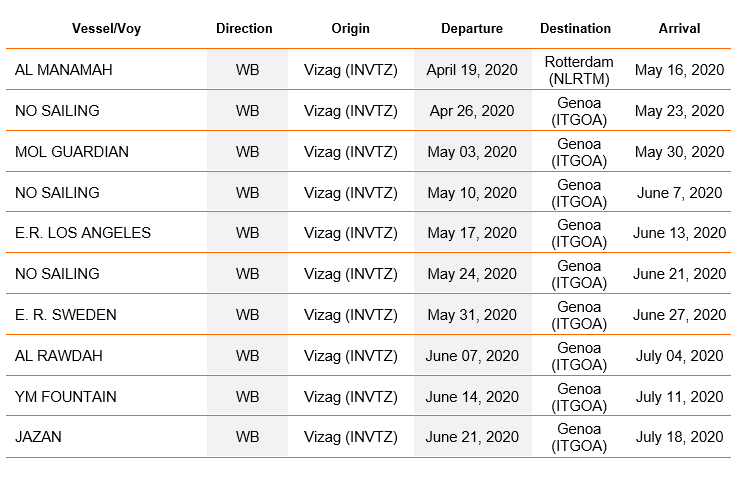Select the Departure column header
Screen dimensions: 740x481
click(472, 28)
